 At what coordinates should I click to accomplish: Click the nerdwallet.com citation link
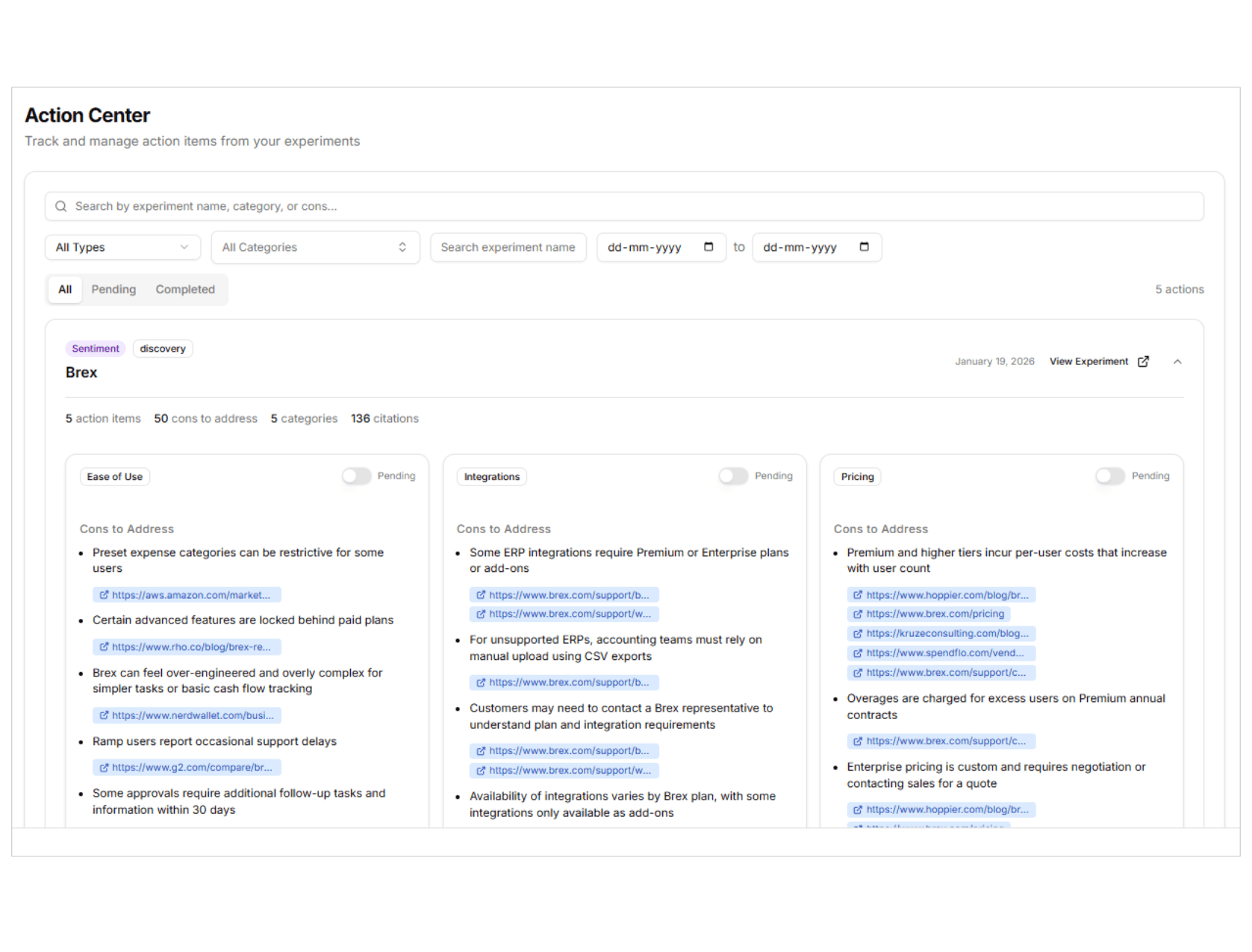tap(191, 715)
